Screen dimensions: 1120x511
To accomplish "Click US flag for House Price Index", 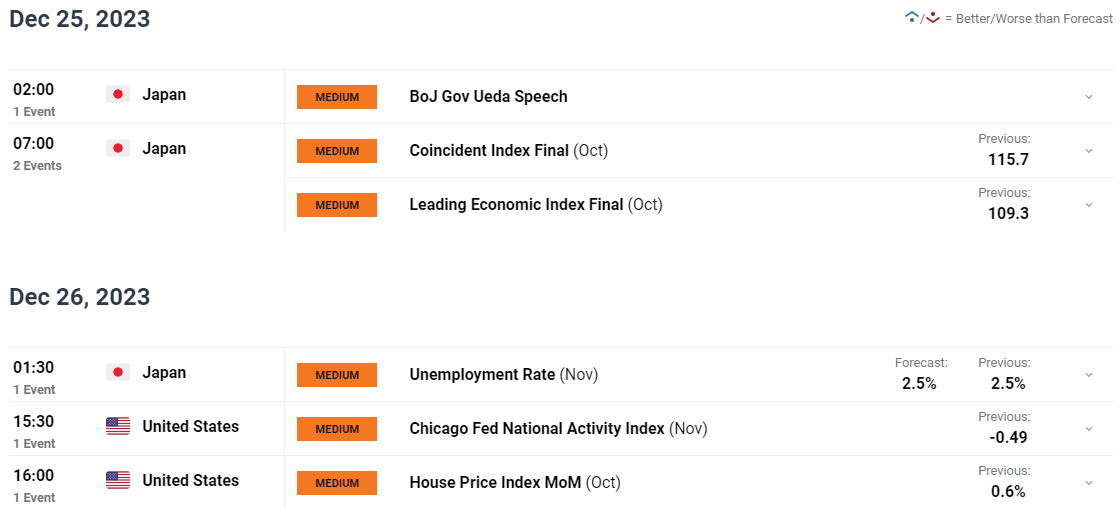I will [x=118, y=480].
